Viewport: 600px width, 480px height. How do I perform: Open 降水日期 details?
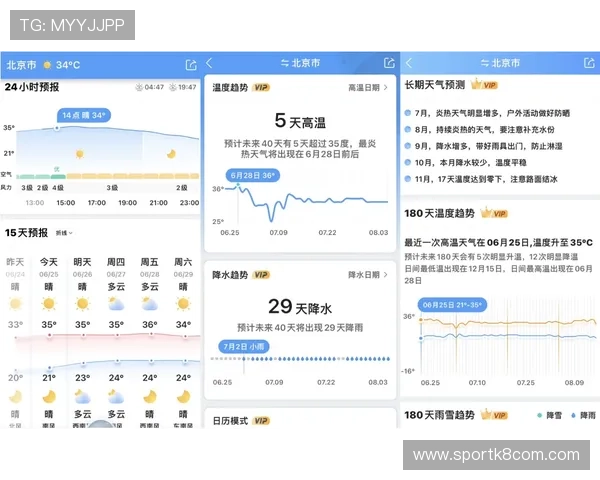(368, 275)
